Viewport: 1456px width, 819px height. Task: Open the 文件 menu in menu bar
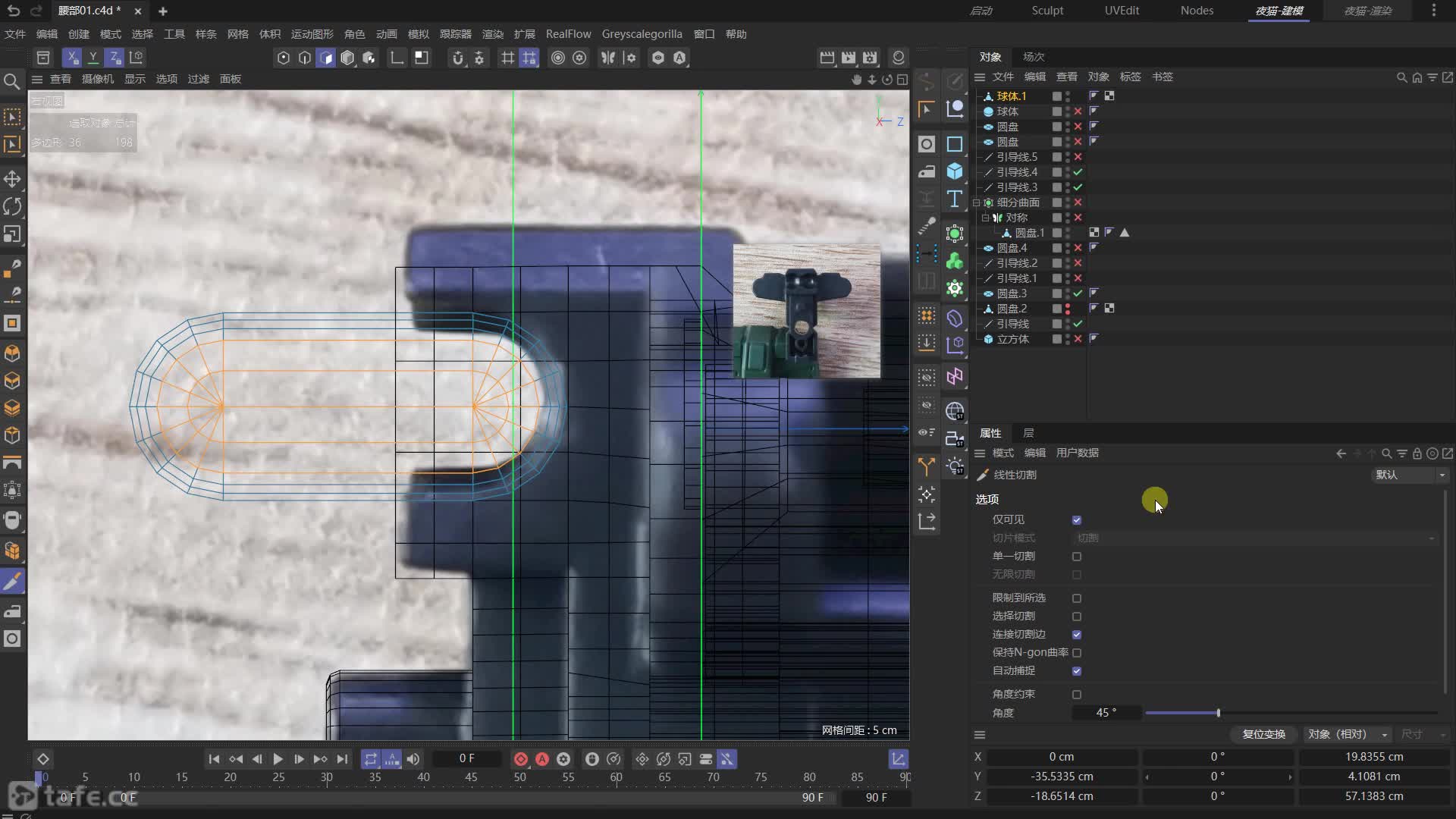click(x=15, y=34)
